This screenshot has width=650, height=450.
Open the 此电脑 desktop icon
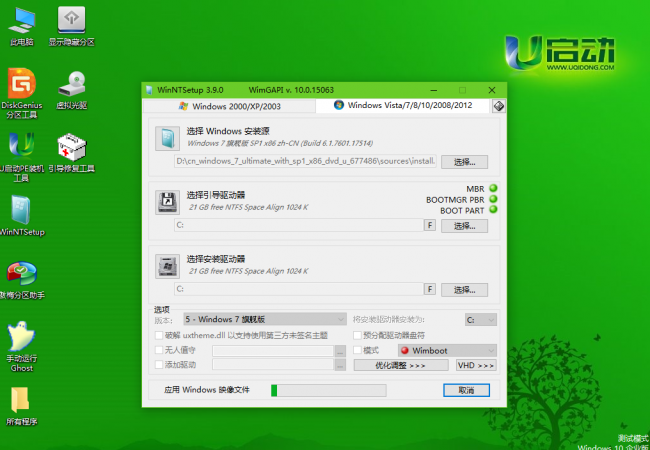[22, 27]
